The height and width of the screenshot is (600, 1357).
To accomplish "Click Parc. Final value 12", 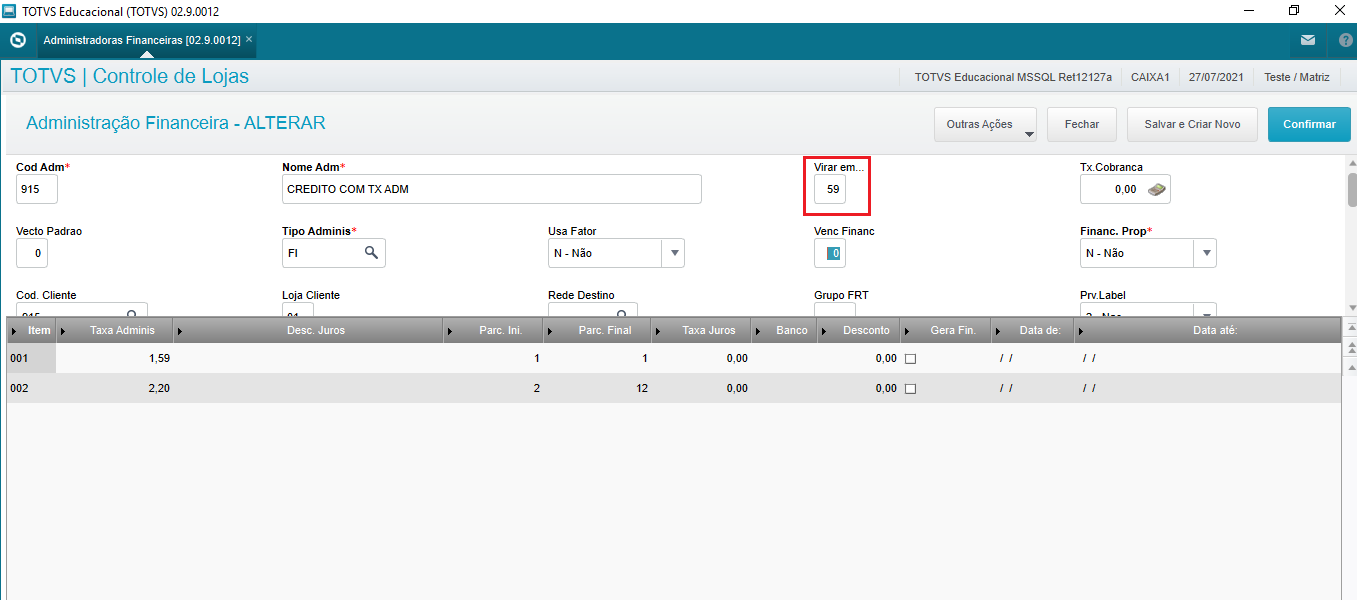I will (x=641, y=388).
